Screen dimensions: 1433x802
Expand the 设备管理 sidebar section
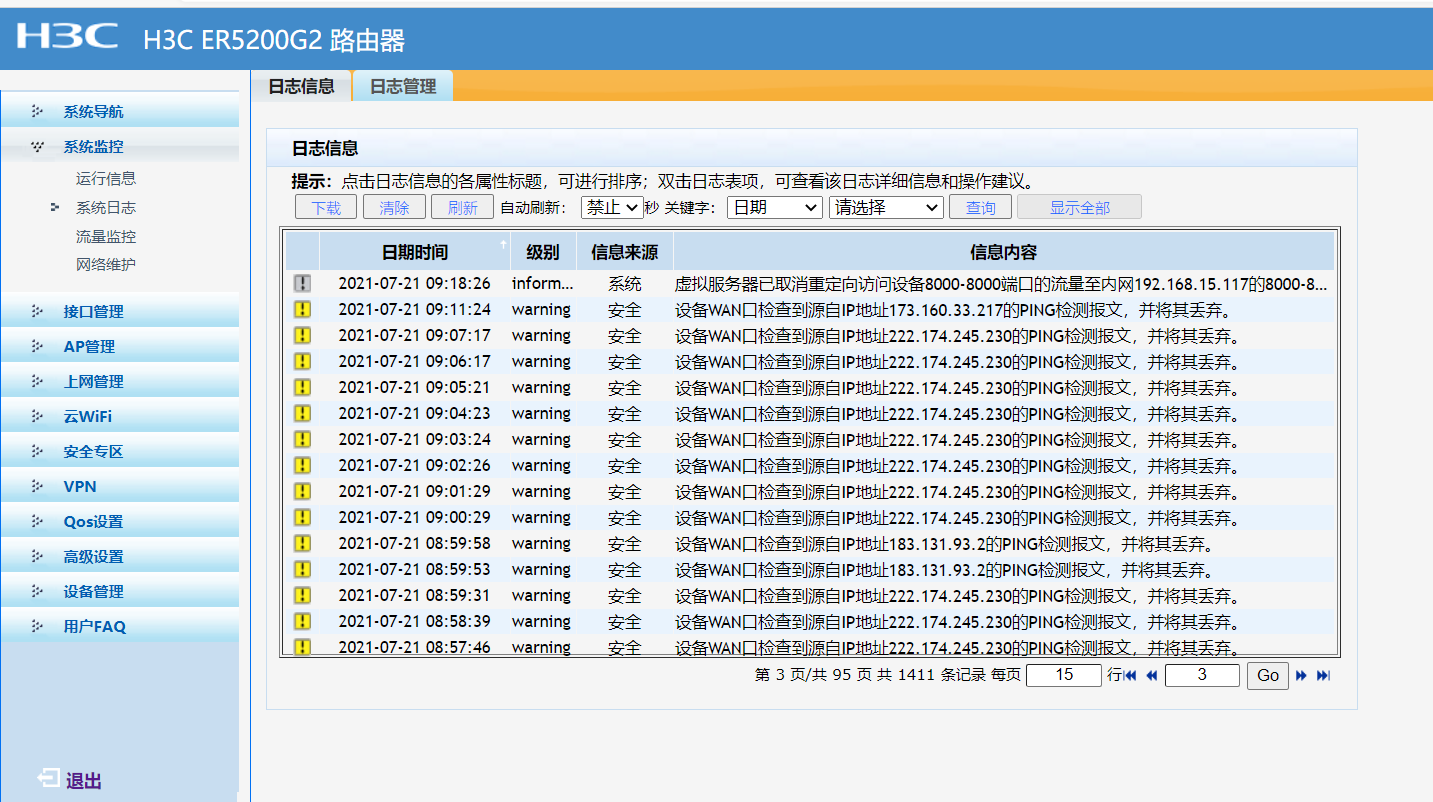120,592
